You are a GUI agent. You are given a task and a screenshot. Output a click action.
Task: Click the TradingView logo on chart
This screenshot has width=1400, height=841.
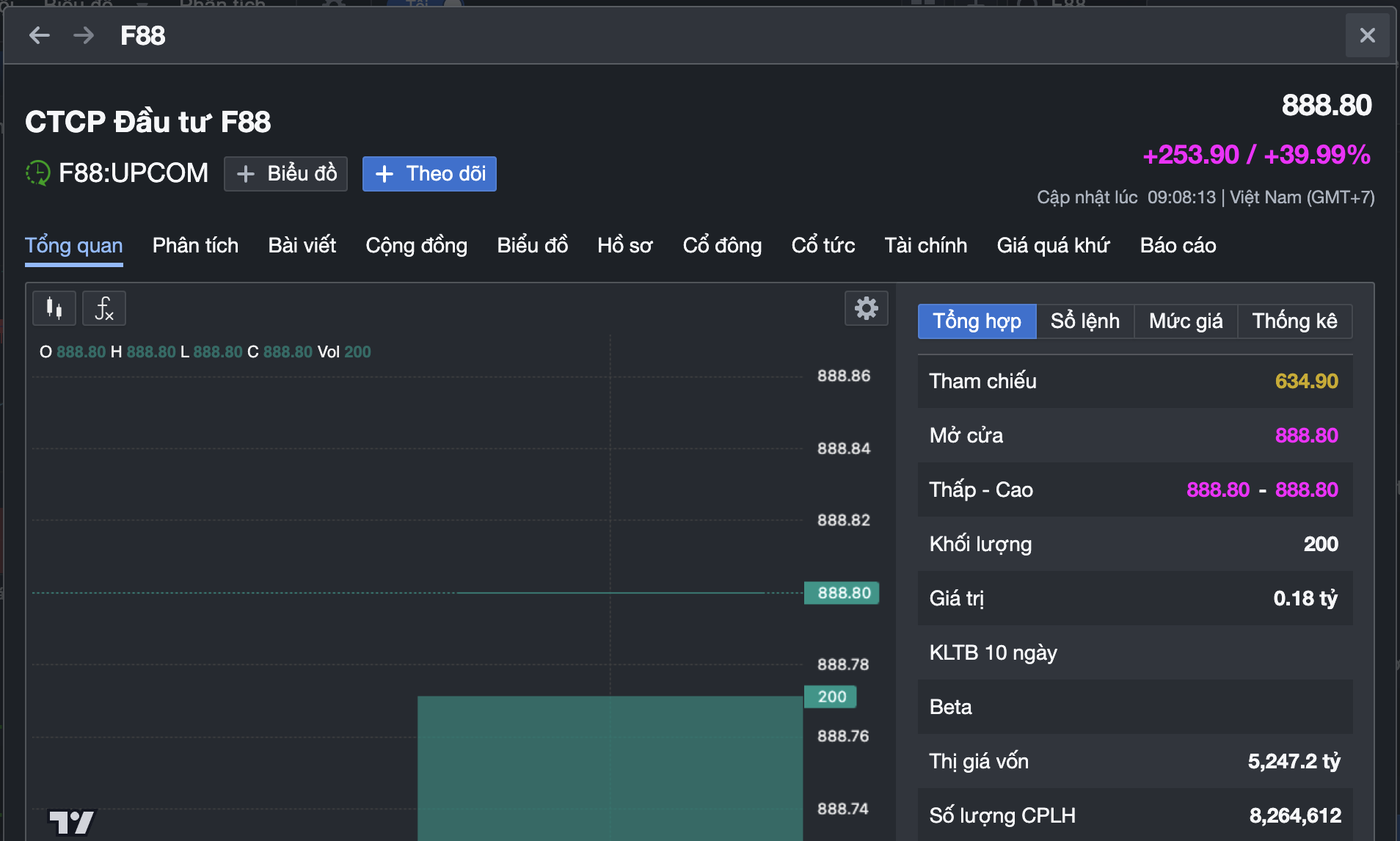(x=71, y=822)
